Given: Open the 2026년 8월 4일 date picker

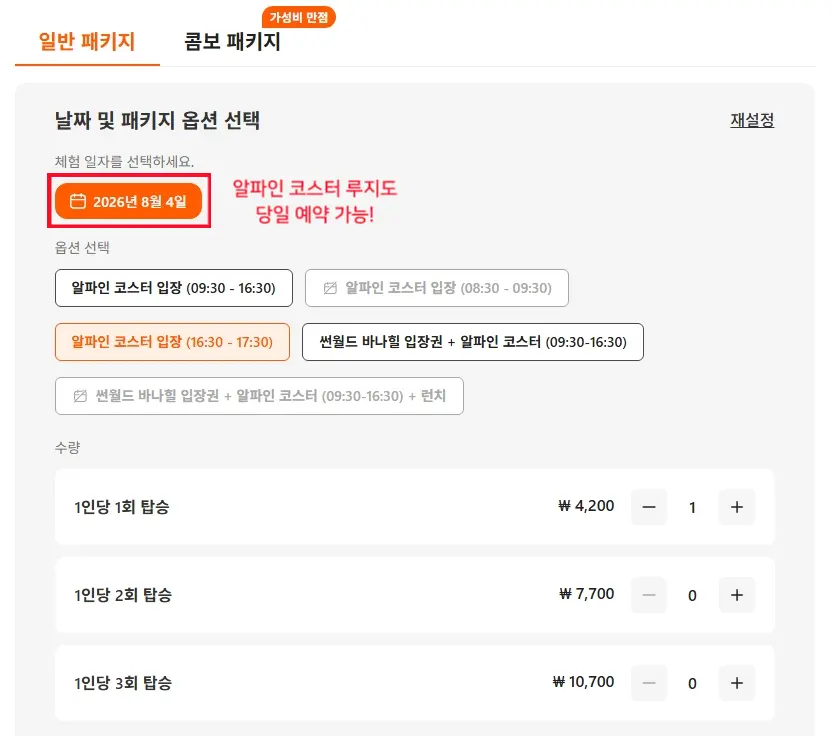Looking at the screenshot, I should [x=128, y=201].
